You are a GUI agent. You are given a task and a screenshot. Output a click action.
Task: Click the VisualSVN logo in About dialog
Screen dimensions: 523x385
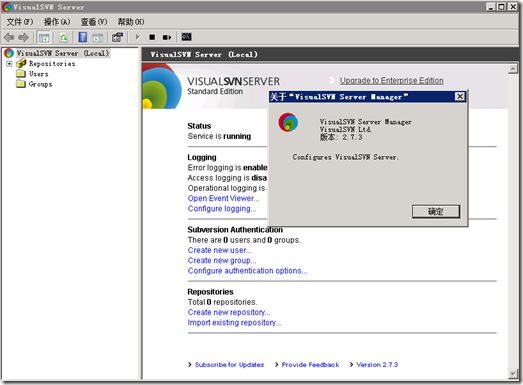click(x=288, y=122)
